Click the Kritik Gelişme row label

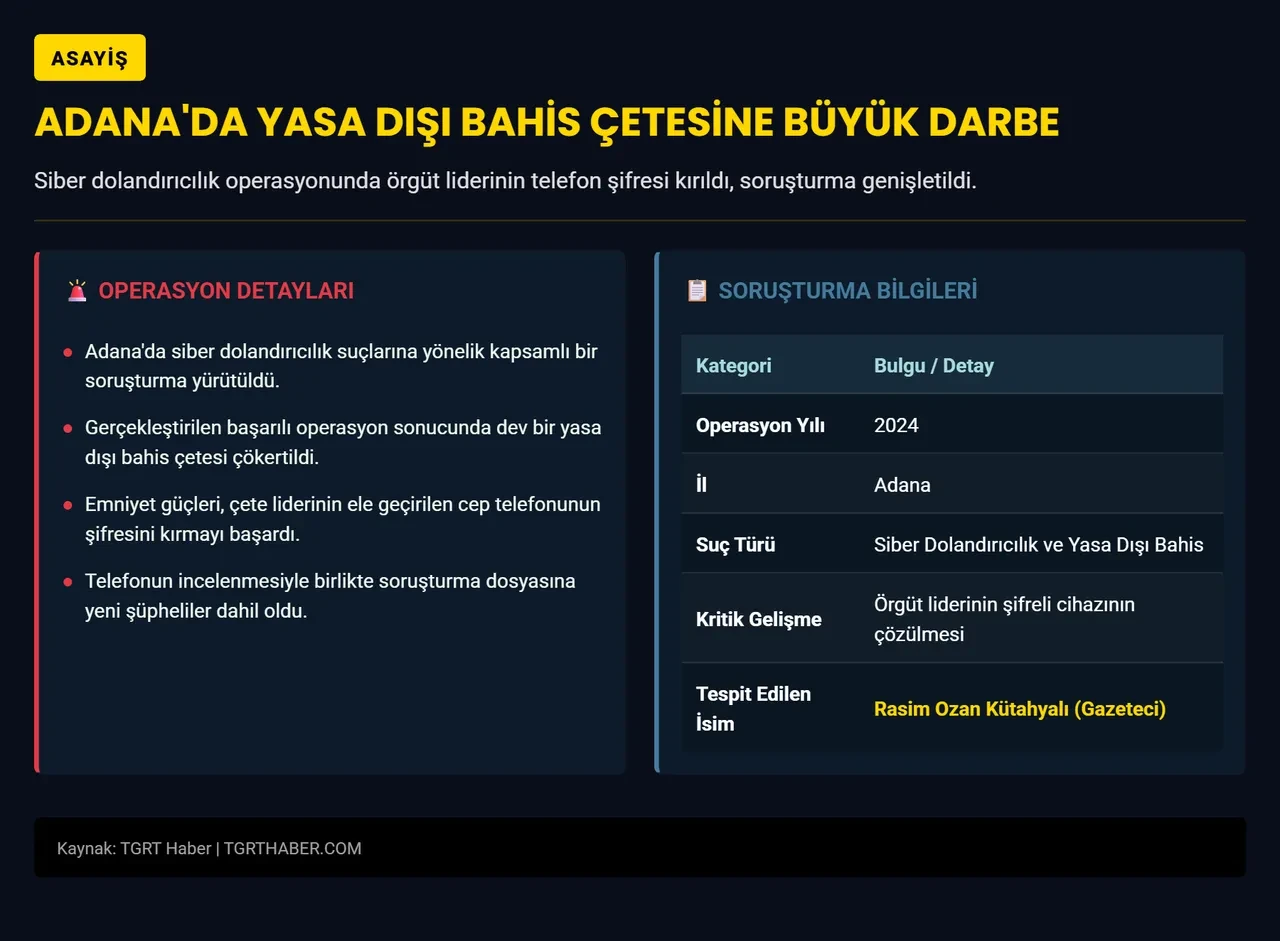759,619
